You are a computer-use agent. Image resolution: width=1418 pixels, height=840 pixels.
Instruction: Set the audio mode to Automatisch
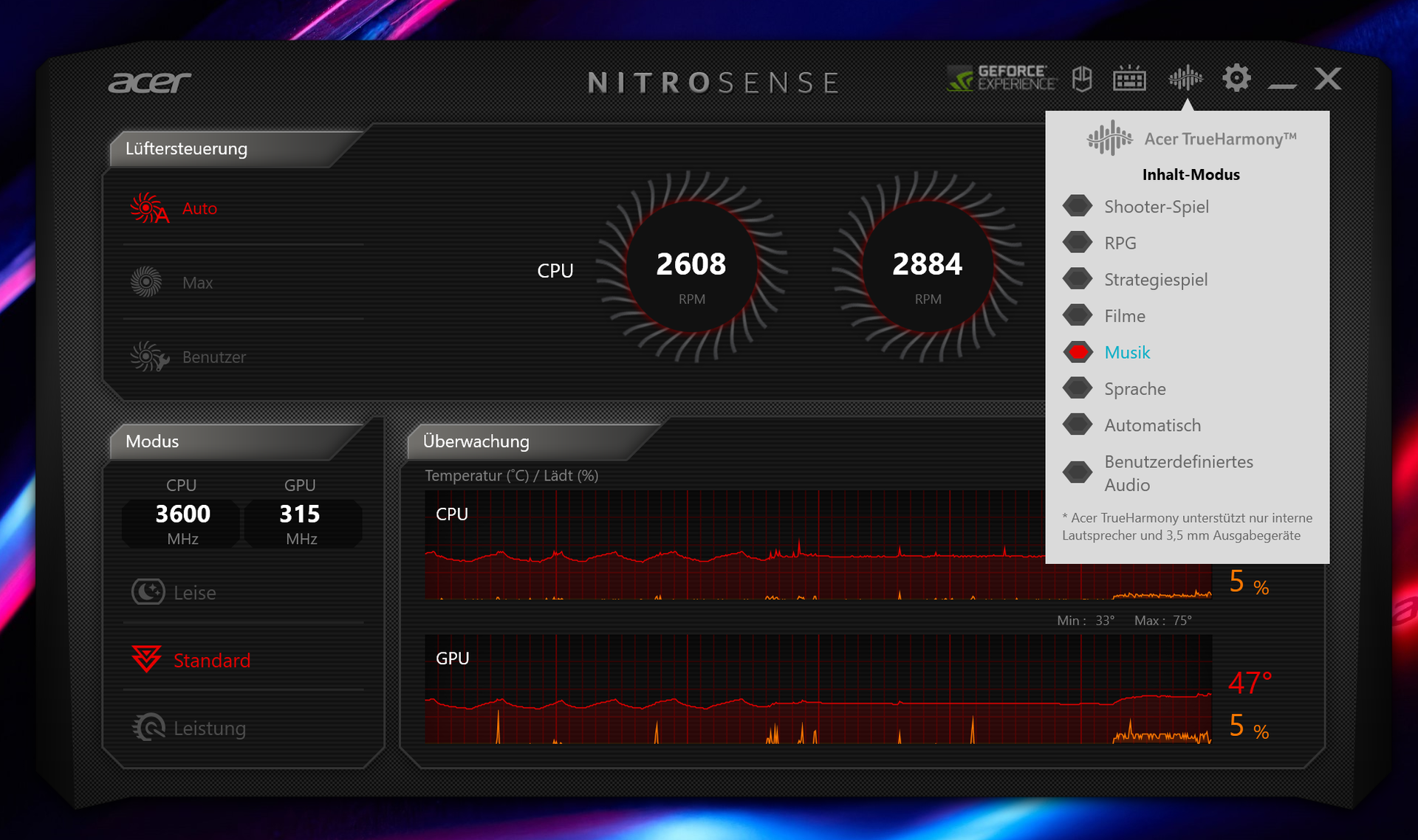(1151, 425)
